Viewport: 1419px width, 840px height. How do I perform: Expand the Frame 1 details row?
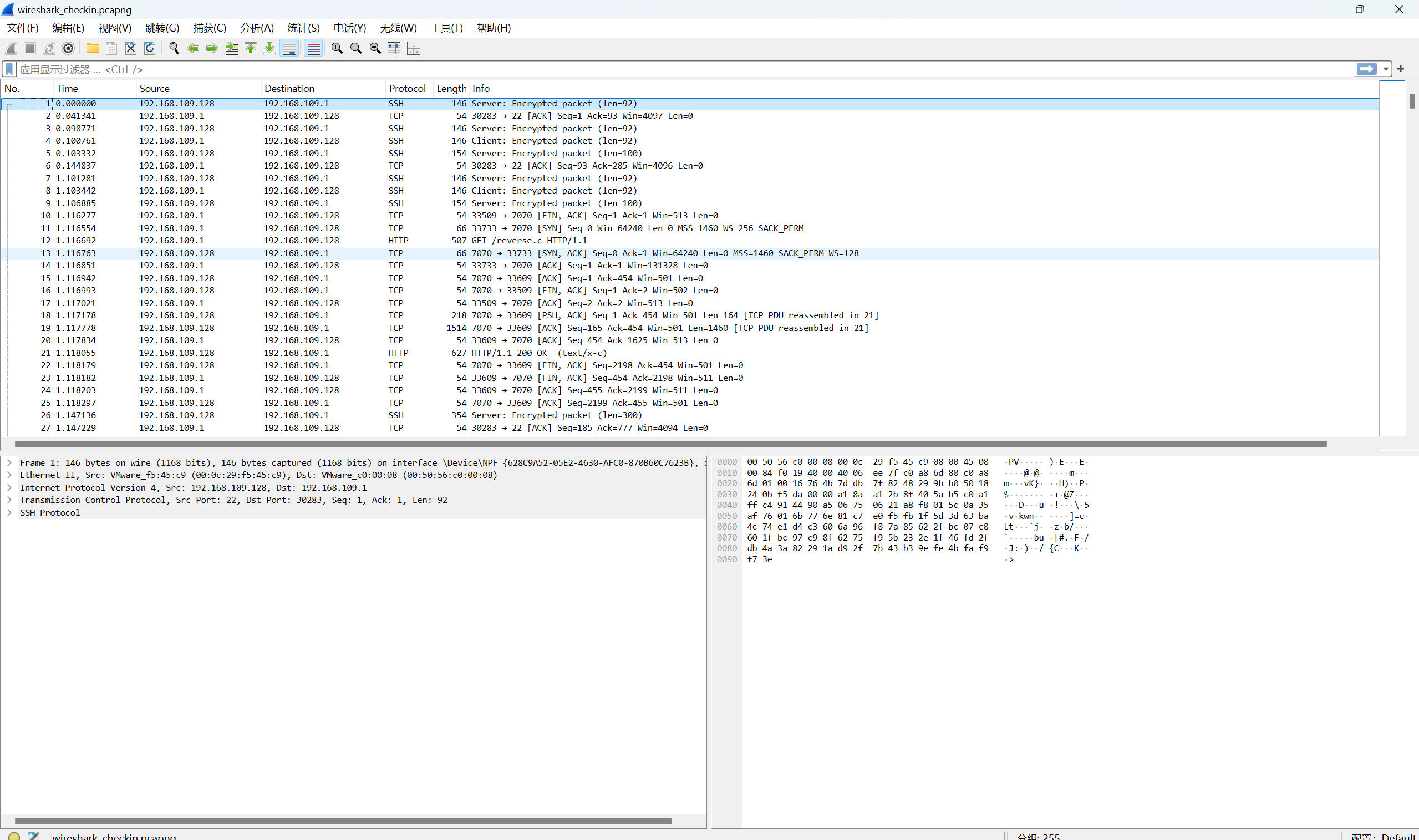(x=9, y=462)
